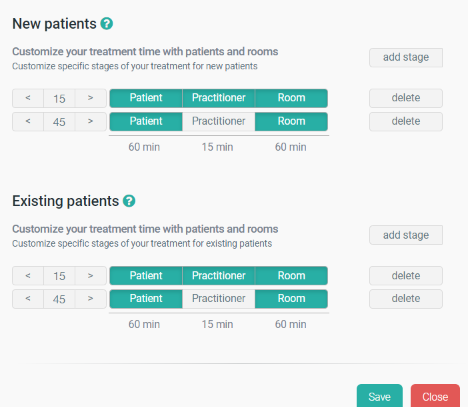Toggle Room on New patients 15 min stage
Image resolution: width=468 pixels, height=407 pixels.
[x=291, y=98]
